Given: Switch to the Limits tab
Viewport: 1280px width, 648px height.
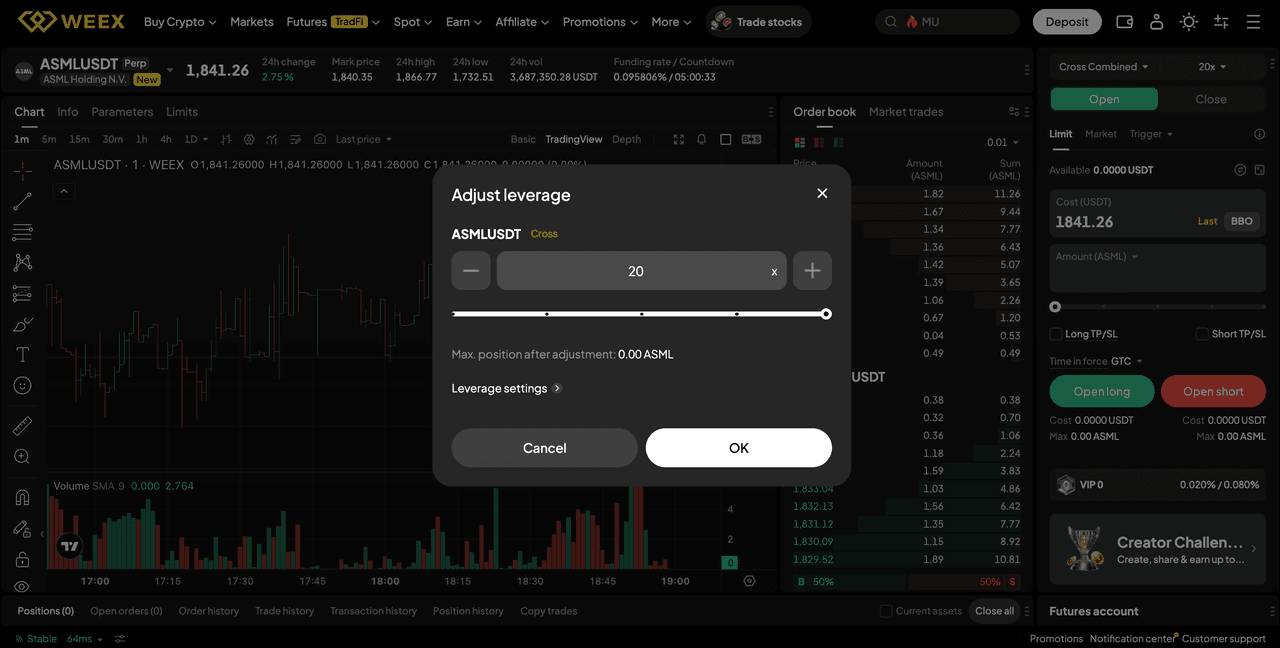Looking at the screenshot, I should [182, 112].
